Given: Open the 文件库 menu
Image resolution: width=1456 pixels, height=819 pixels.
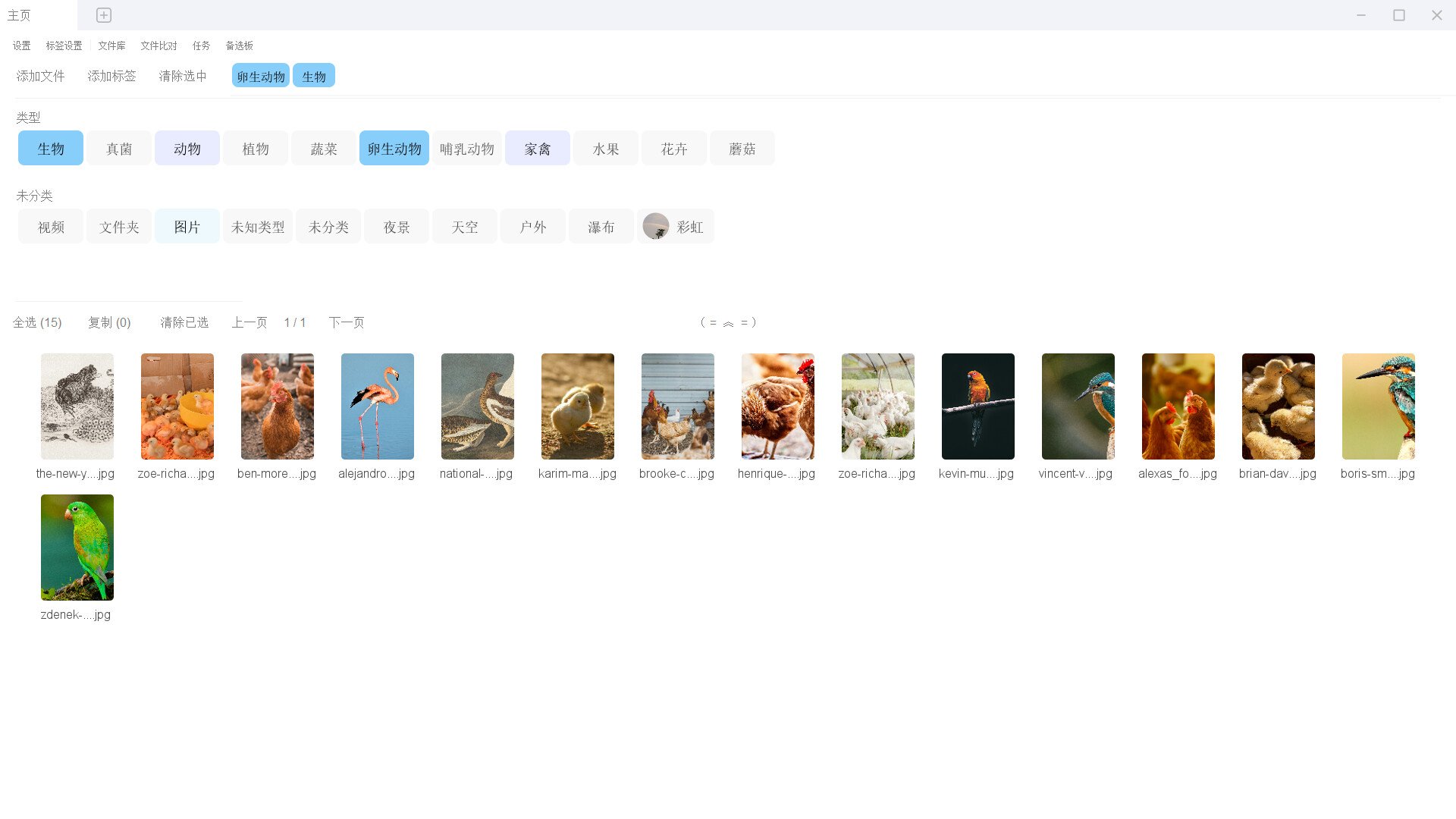Looking at the screenshot, I should click(111, 45).
